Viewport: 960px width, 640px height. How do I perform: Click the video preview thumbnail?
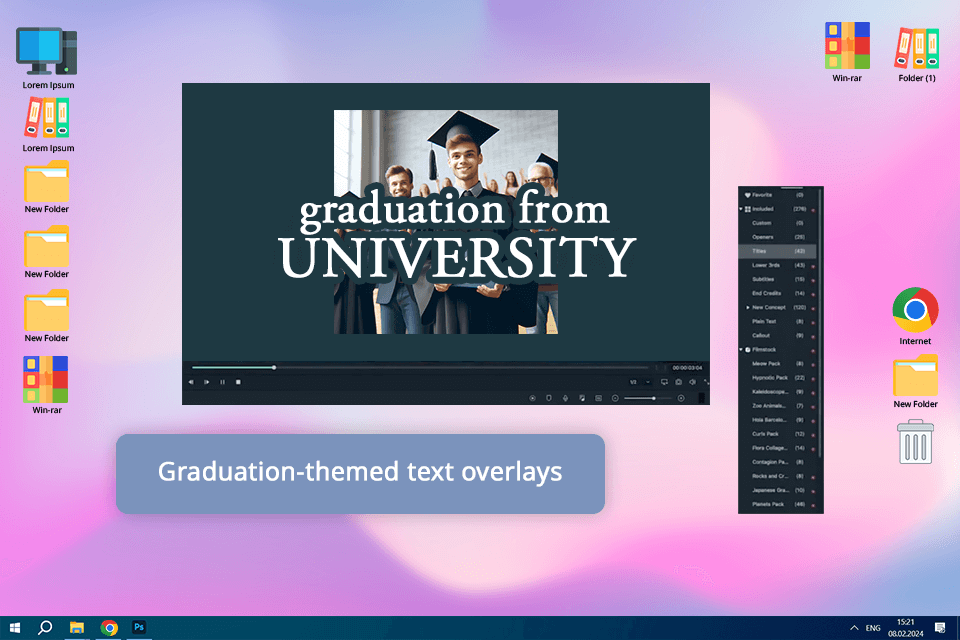click(446, 222)
